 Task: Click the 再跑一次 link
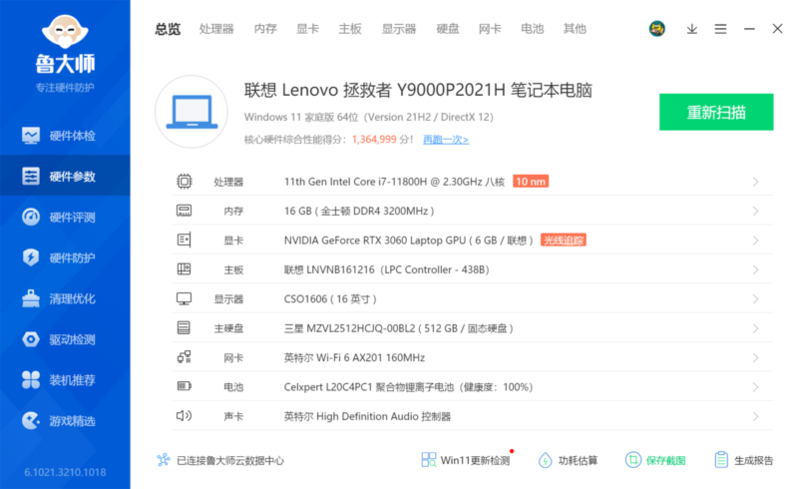pyautogui.click(x=445, y=140)
